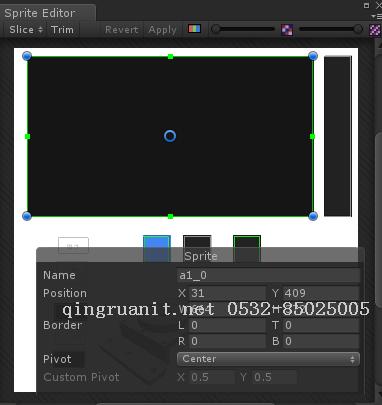Viewport: 382px width, 405px height.
Task: Click the Border B field
Action: pyautogui.click(x=321, y=341)
